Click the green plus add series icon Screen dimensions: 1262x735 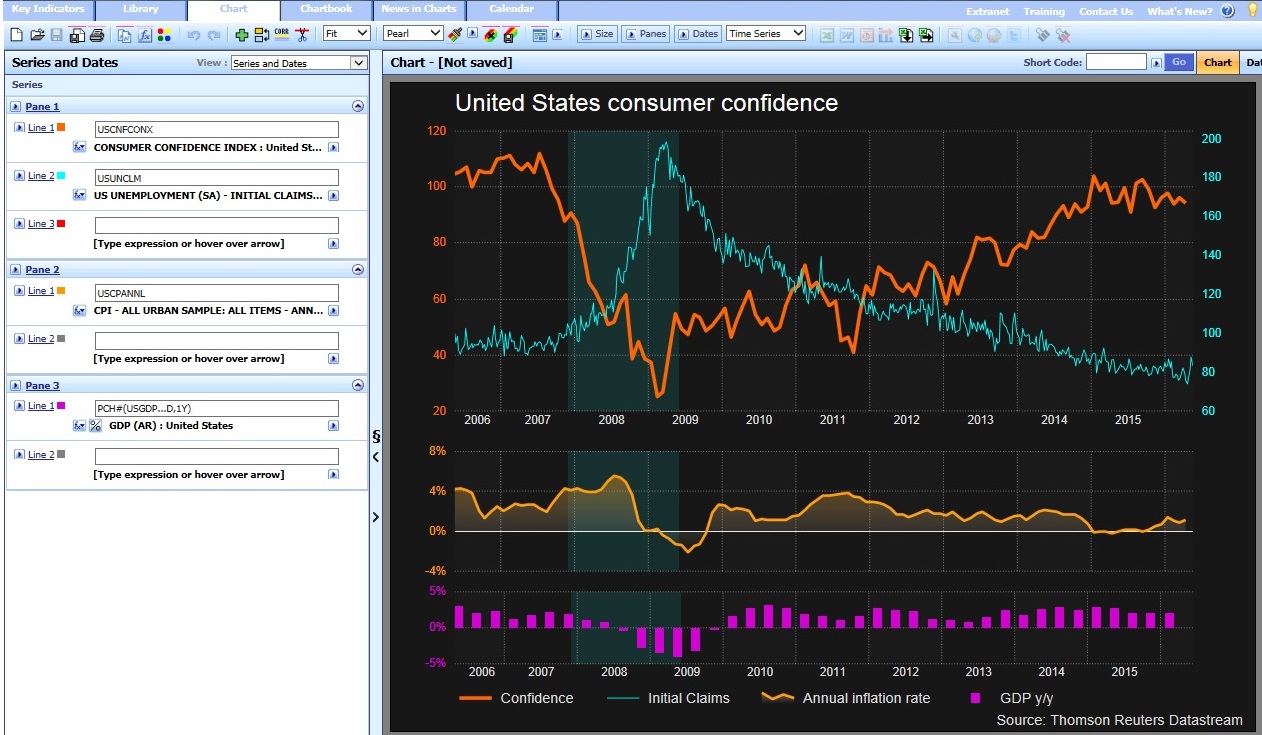242,35
